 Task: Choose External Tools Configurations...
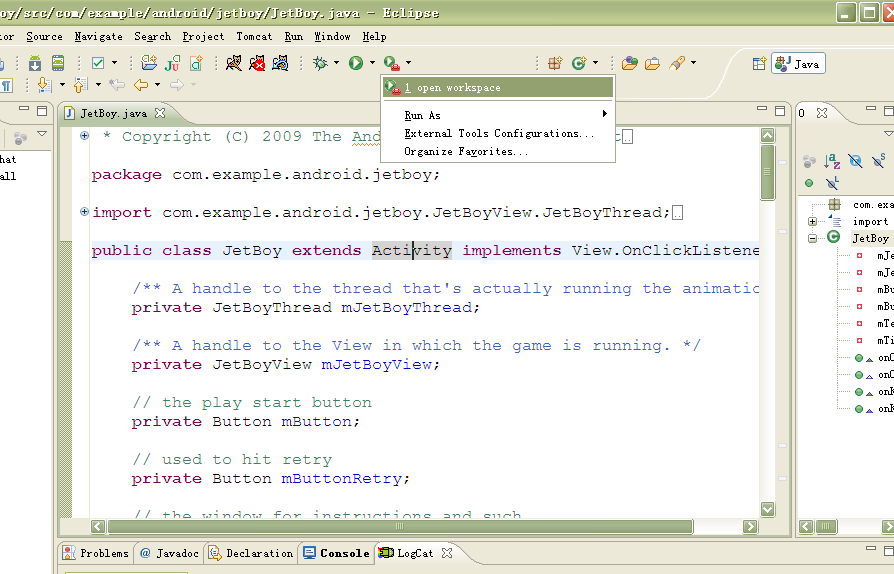(498, 133)
